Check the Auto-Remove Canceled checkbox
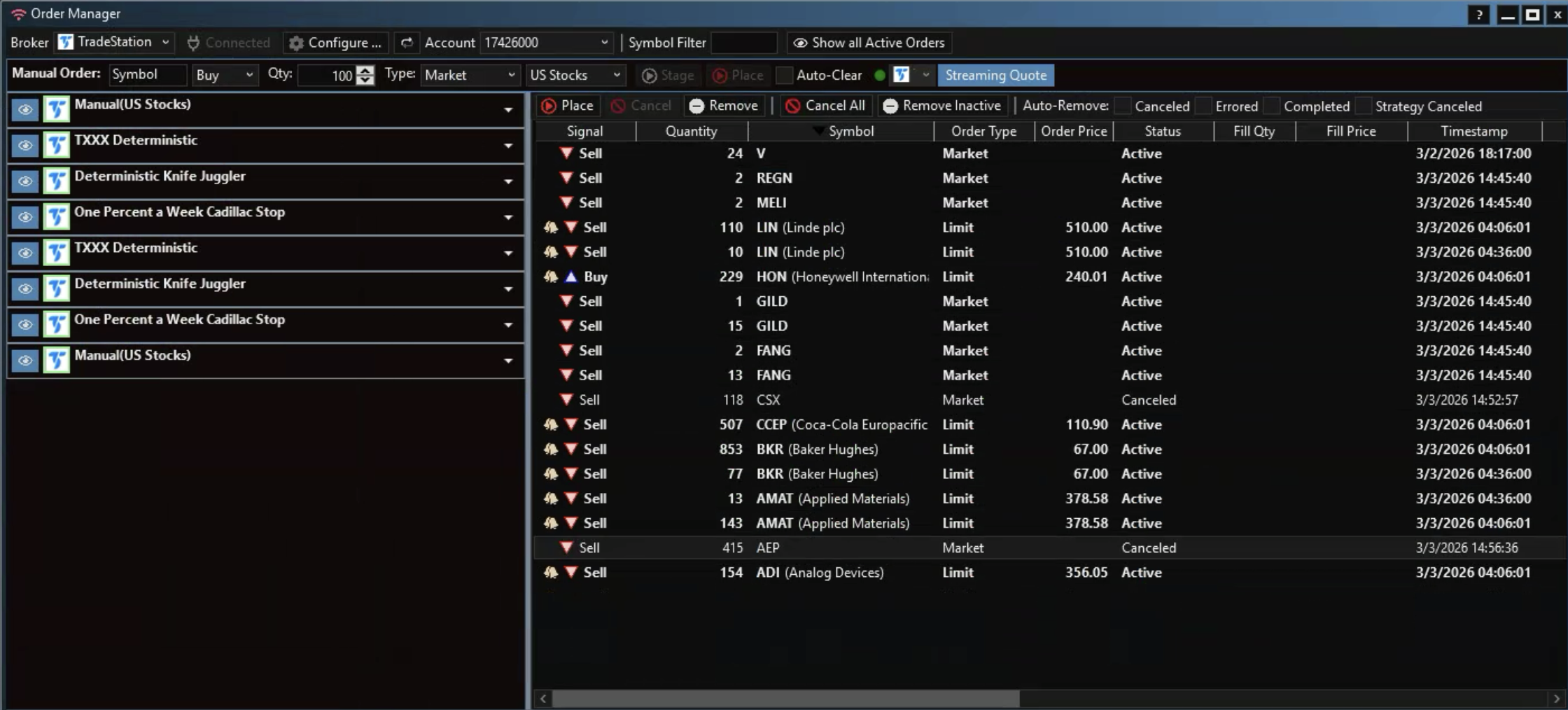 pyautogui.click(x=1123, y=106)
